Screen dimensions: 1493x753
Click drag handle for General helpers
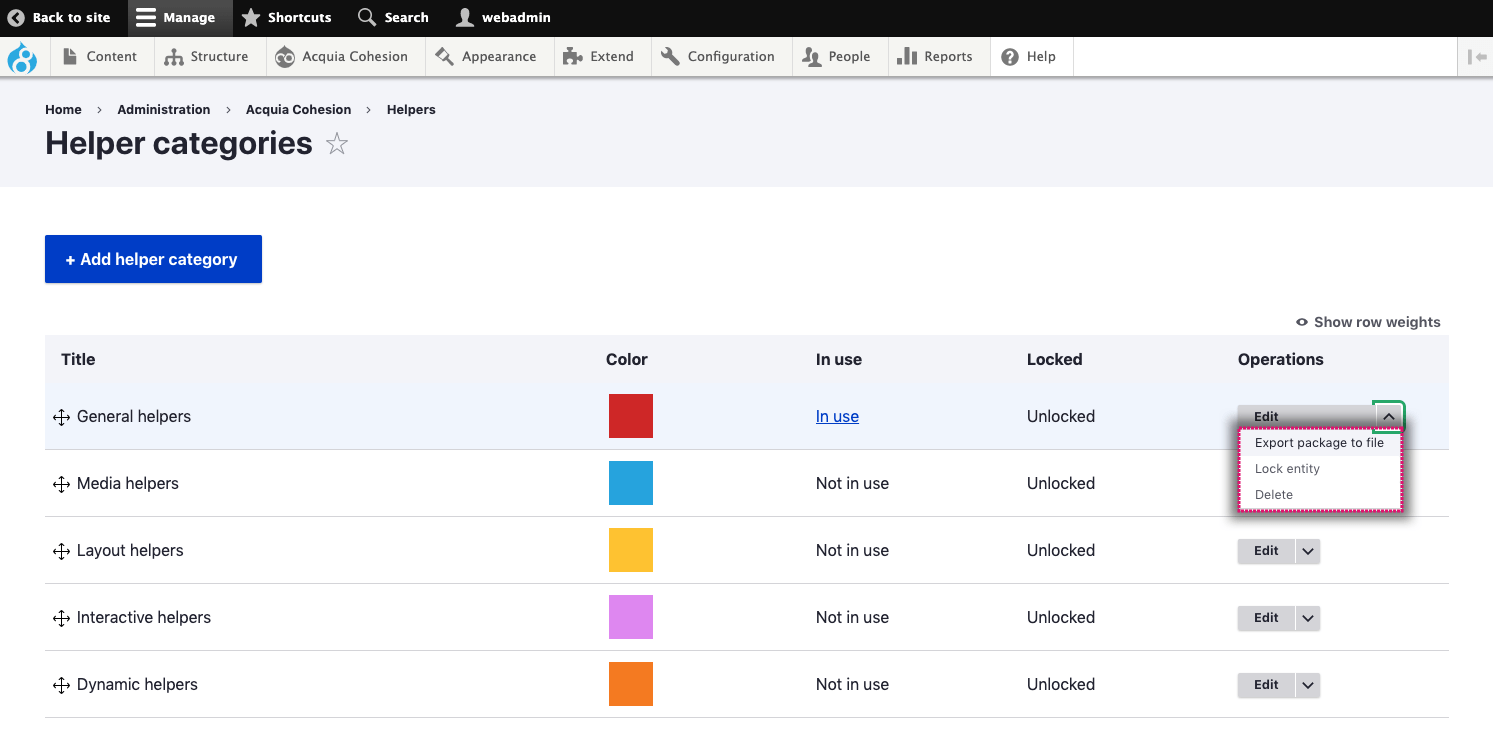coord(61,417)
